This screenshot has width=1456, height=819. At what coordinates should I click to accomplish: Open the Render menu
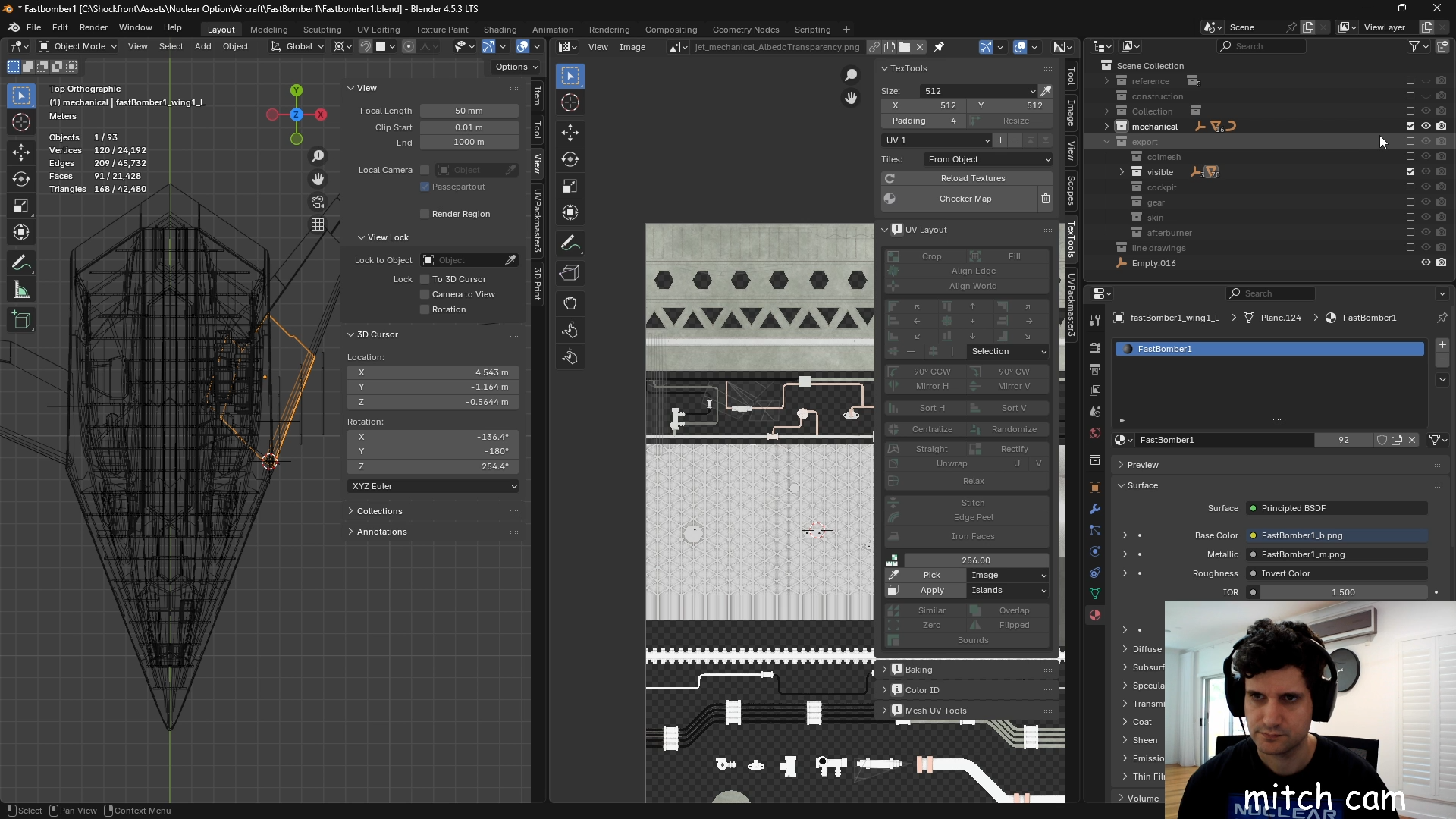click(x=93, y=27)
